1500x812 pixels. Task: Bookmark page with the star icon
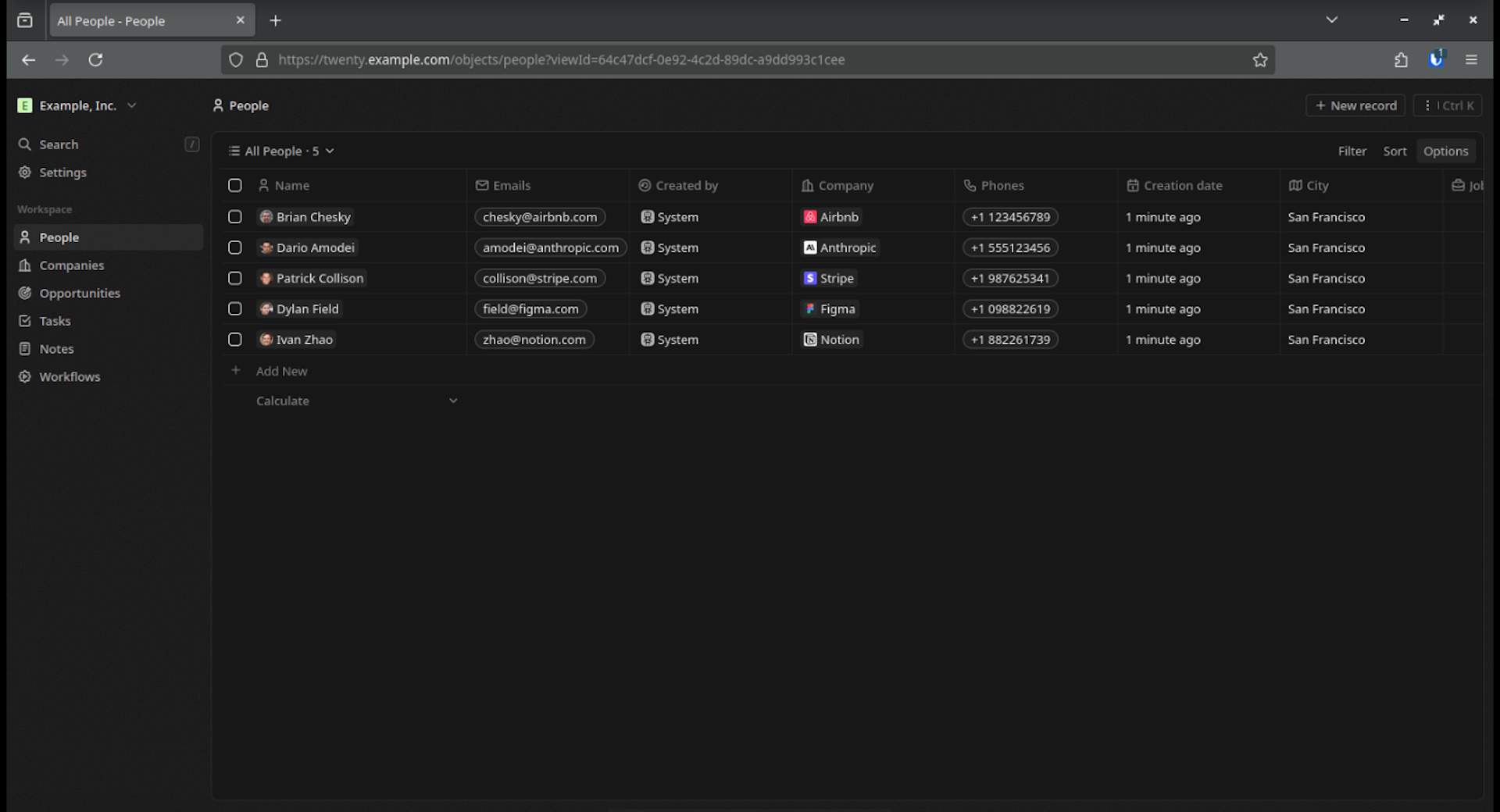point(1259,60)
